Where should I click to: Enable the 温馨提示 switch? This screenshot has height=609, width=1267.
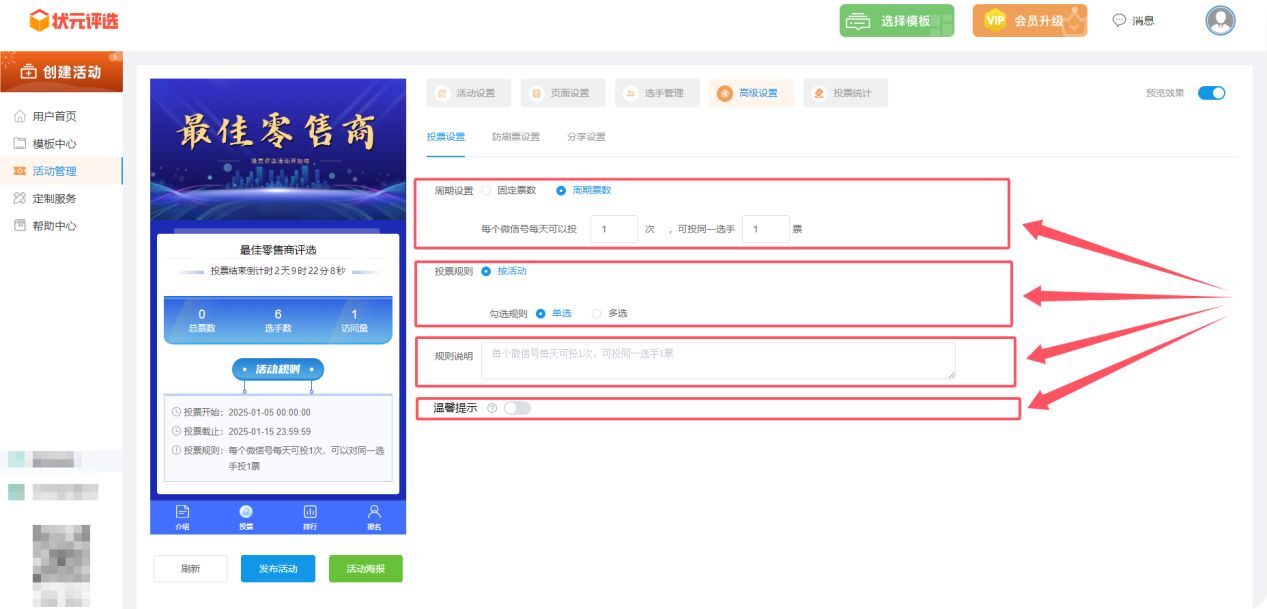(x=518, y=408)
